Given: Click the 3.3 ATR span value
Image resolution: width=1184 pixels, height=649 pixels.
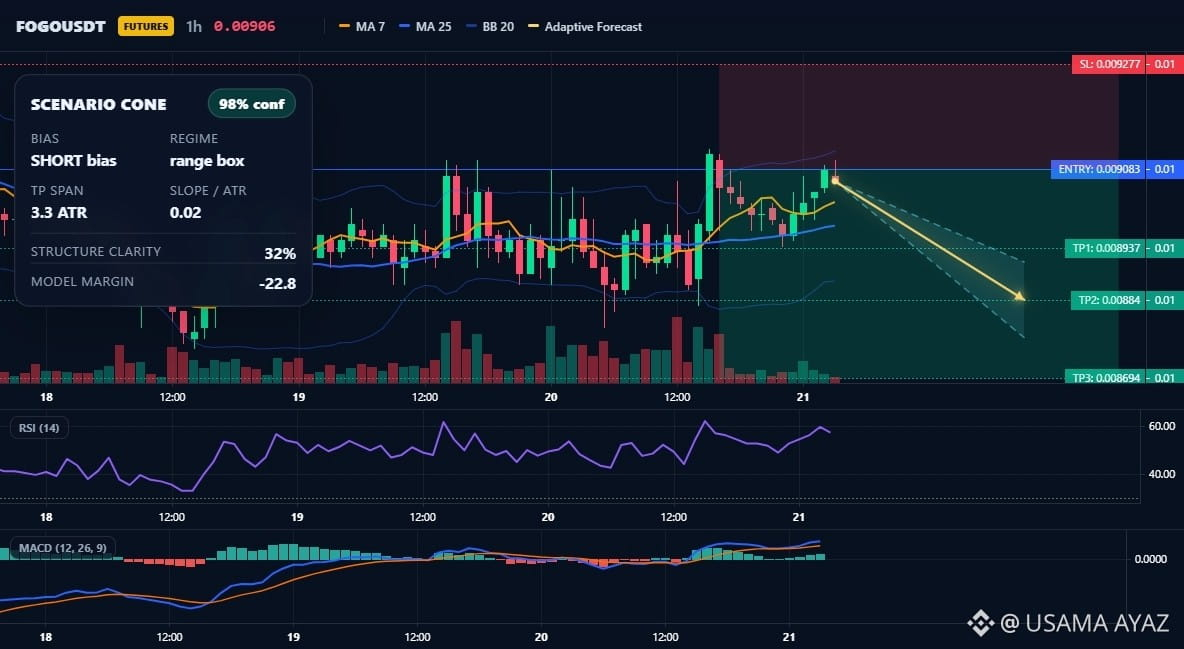Looking at the screenshot, I should tap(59, 212).
